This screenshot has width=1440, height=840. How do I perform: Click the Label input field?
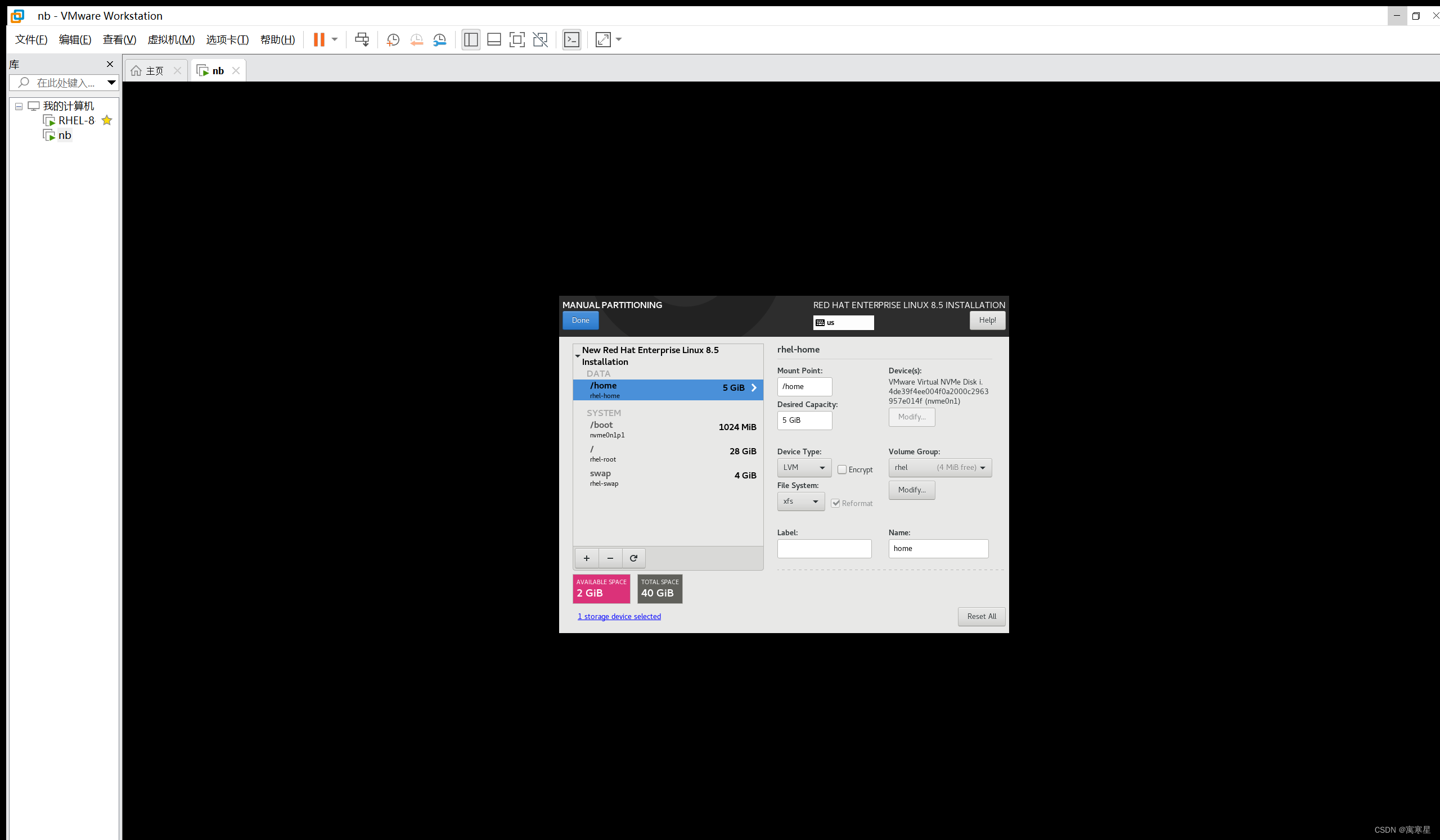(824, 549)
